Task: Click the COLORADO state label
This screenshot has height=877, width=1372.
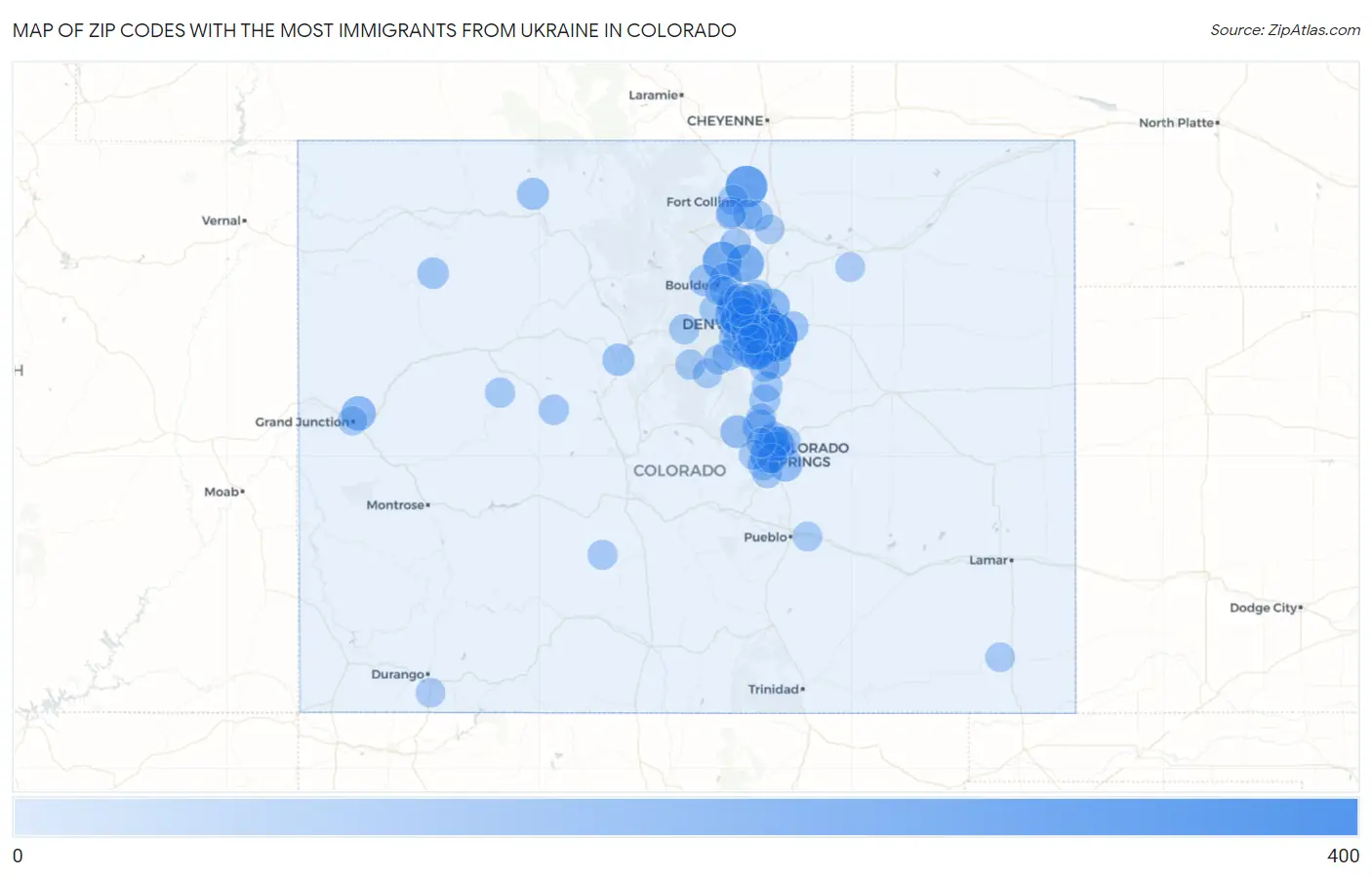Action: (x=679, y=470)
